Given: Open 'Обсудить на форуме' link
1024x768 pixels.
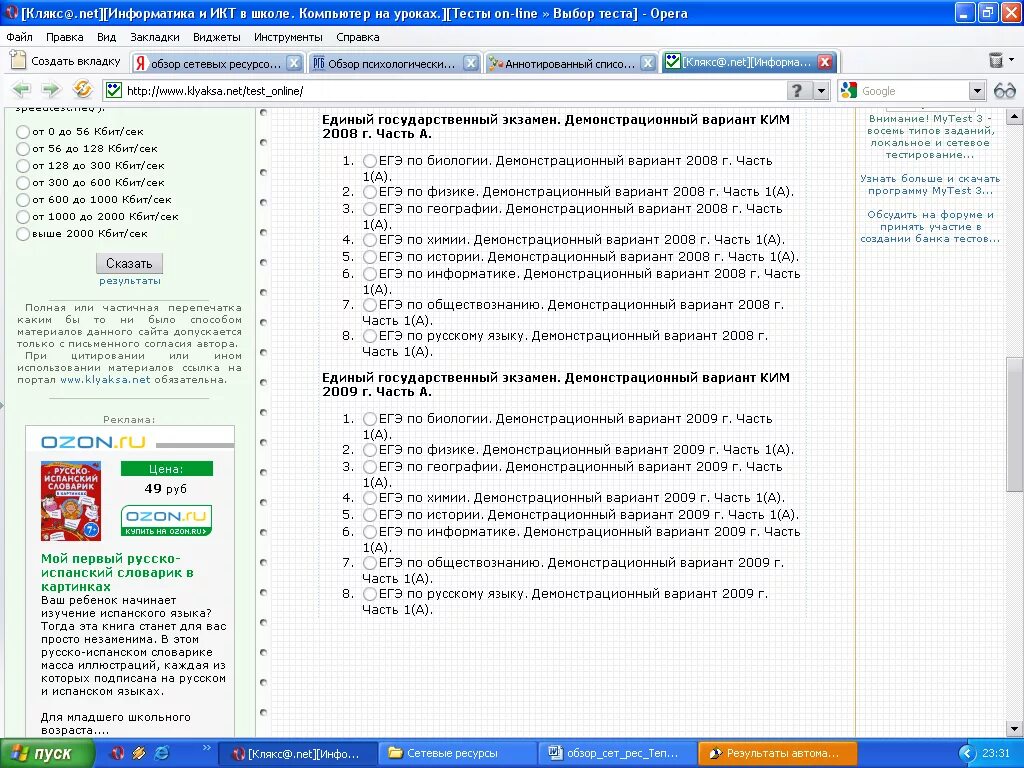Looking at the screenshot, I should 930,227.
